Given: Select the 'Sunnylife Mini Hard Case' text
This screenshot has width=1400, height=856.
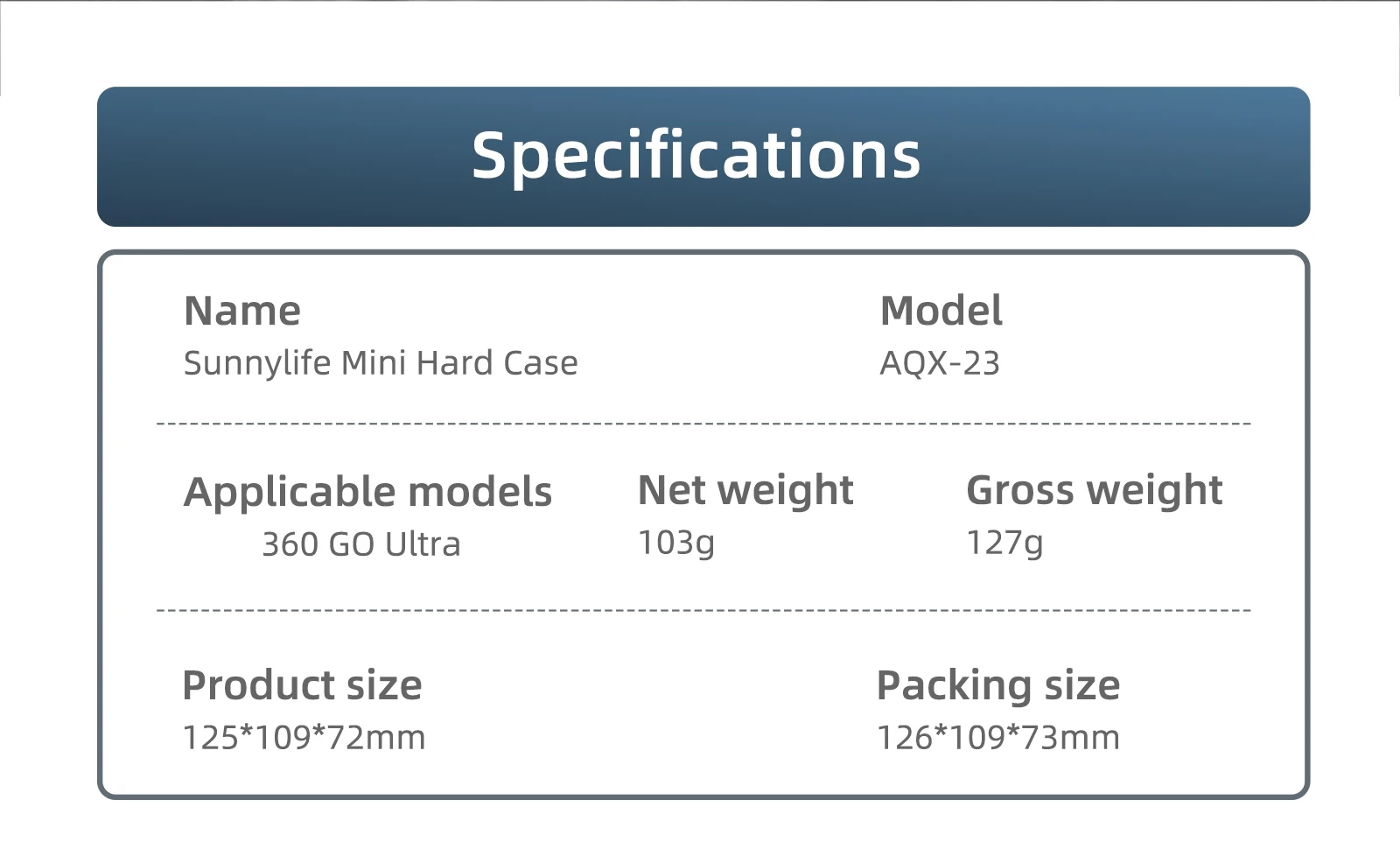Looking at the screenshot, I should click(x=381, y=363).
